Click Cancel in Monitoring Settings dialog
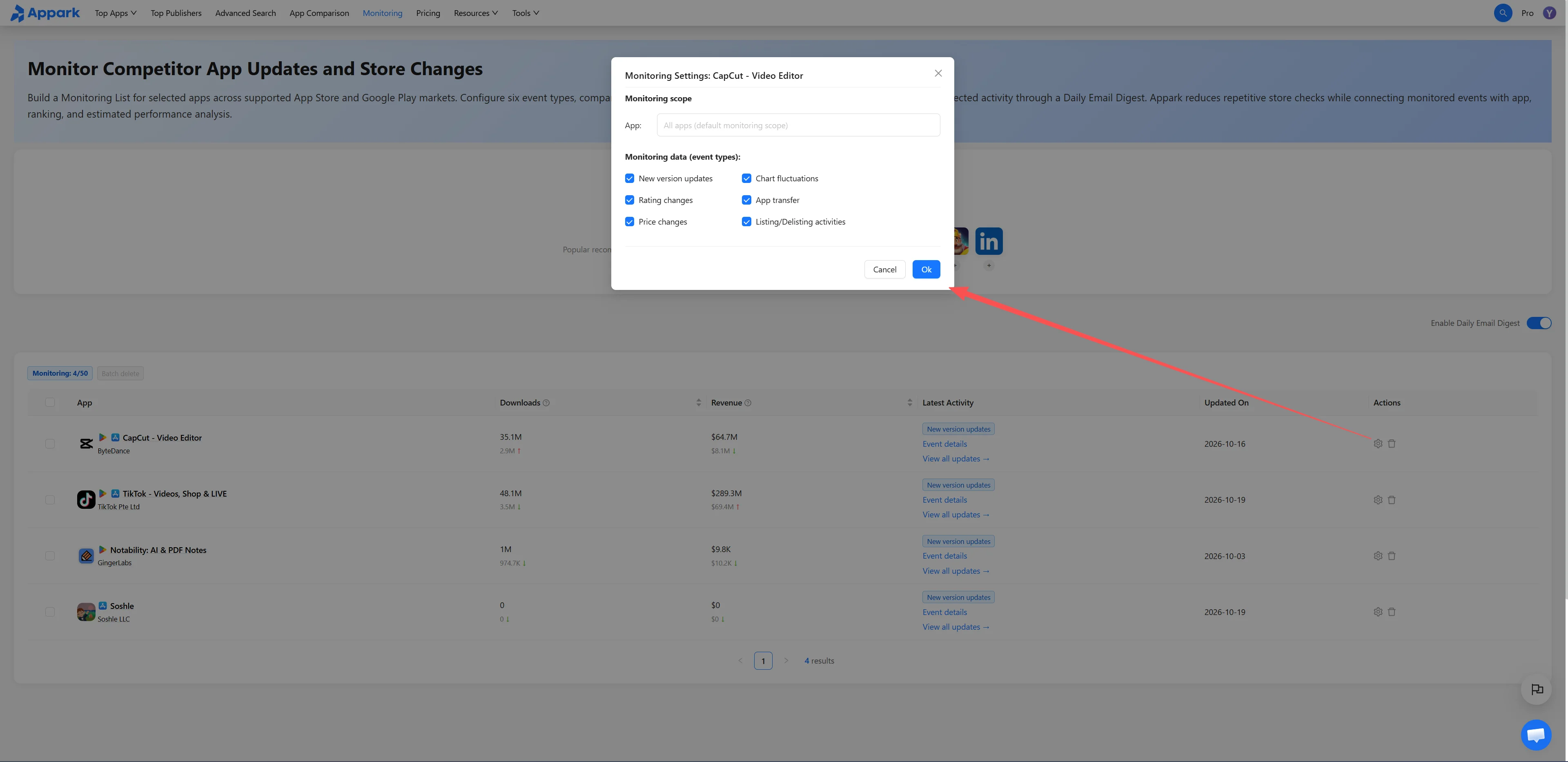This screenshot has height=762, width=1568. pyautogui.click(x=884, y=270)
